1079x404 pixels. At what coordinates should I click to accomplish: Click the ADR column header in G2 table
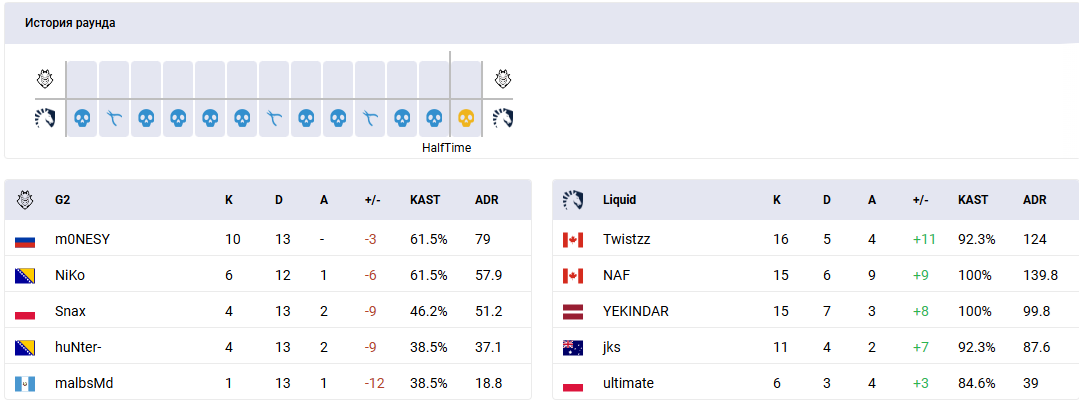coord(487,200)
